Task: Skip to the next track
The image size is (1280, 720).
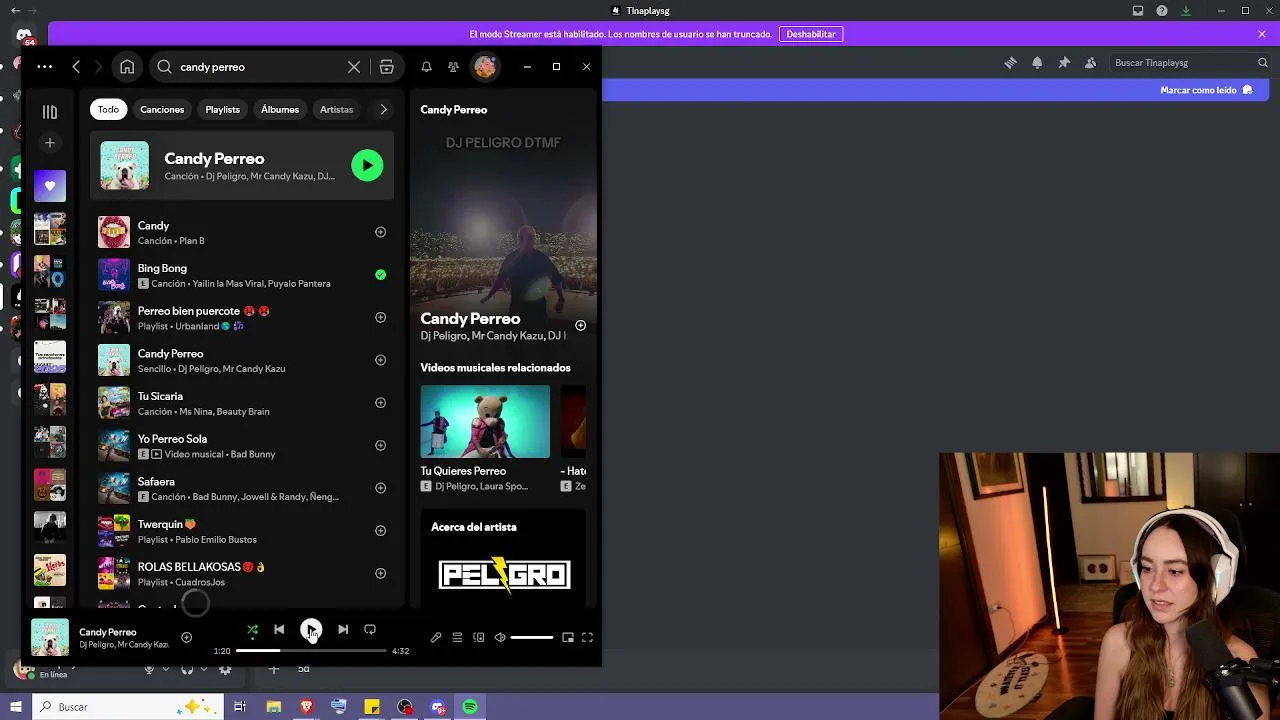Action: click(343, 630)
